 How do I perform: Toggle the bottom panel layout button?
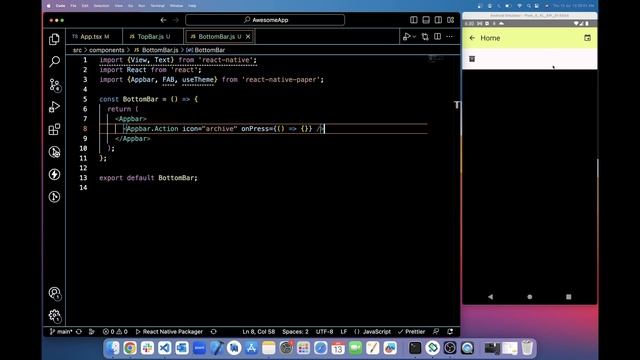coord(426,20)
